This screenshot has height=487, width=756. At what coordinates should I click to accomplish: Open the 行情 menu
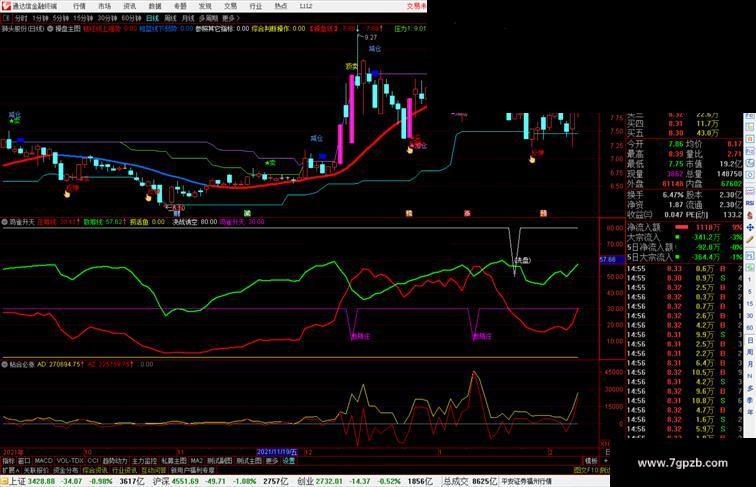(79, 6)
